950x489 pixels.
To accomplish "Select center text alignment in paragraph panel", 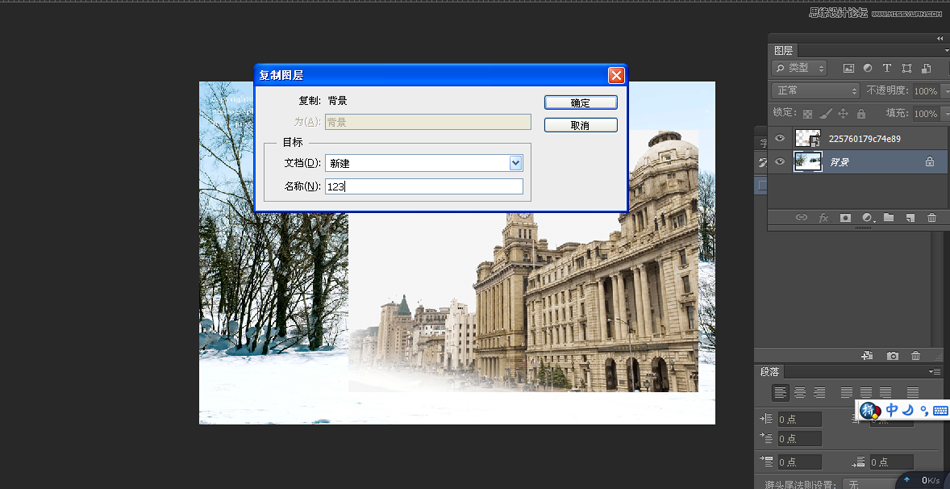I will click(800, 393).
